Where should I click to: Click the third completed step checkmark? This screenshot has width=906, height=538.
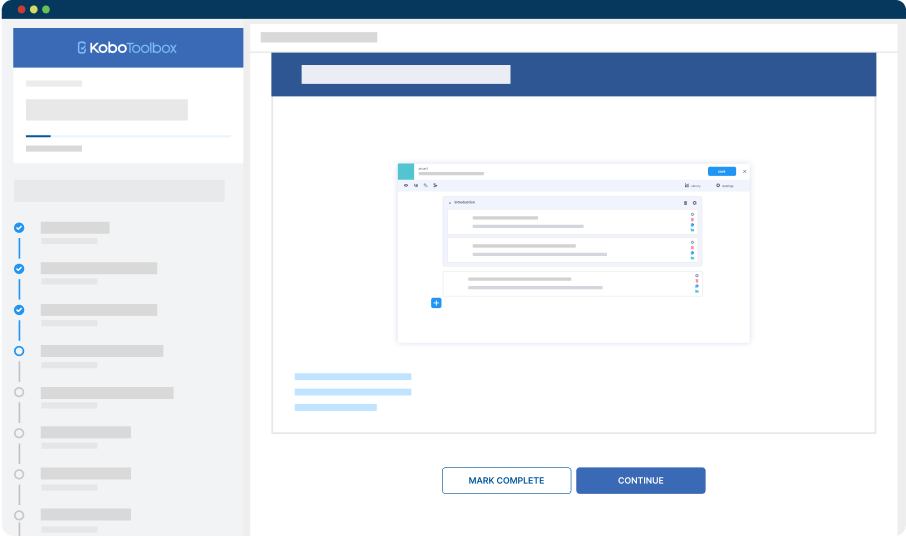pos(19,310)
